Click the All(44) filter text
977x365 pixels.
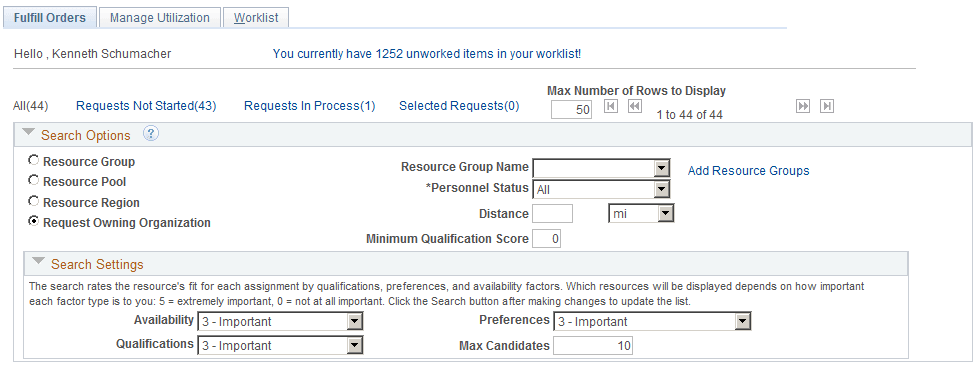pos(31,106)
